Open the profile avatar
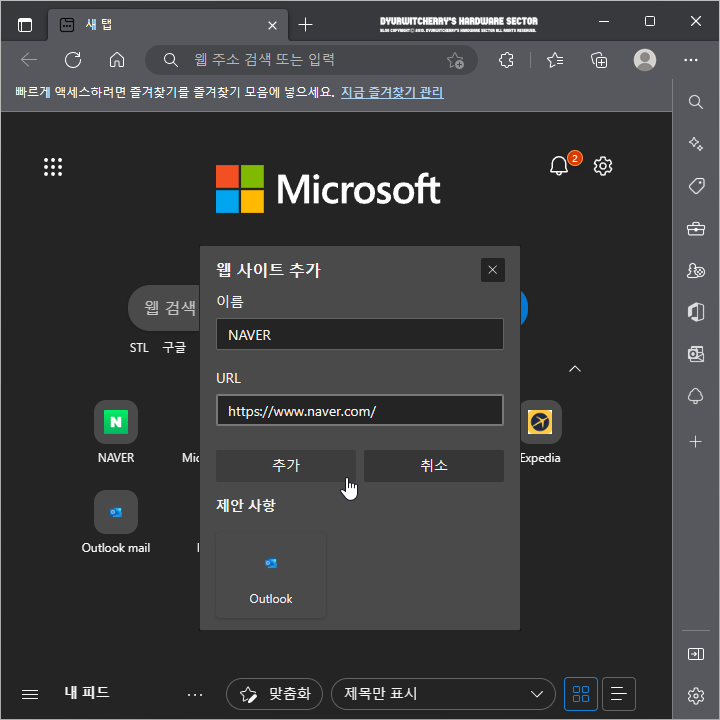 (x=645, y=60)
